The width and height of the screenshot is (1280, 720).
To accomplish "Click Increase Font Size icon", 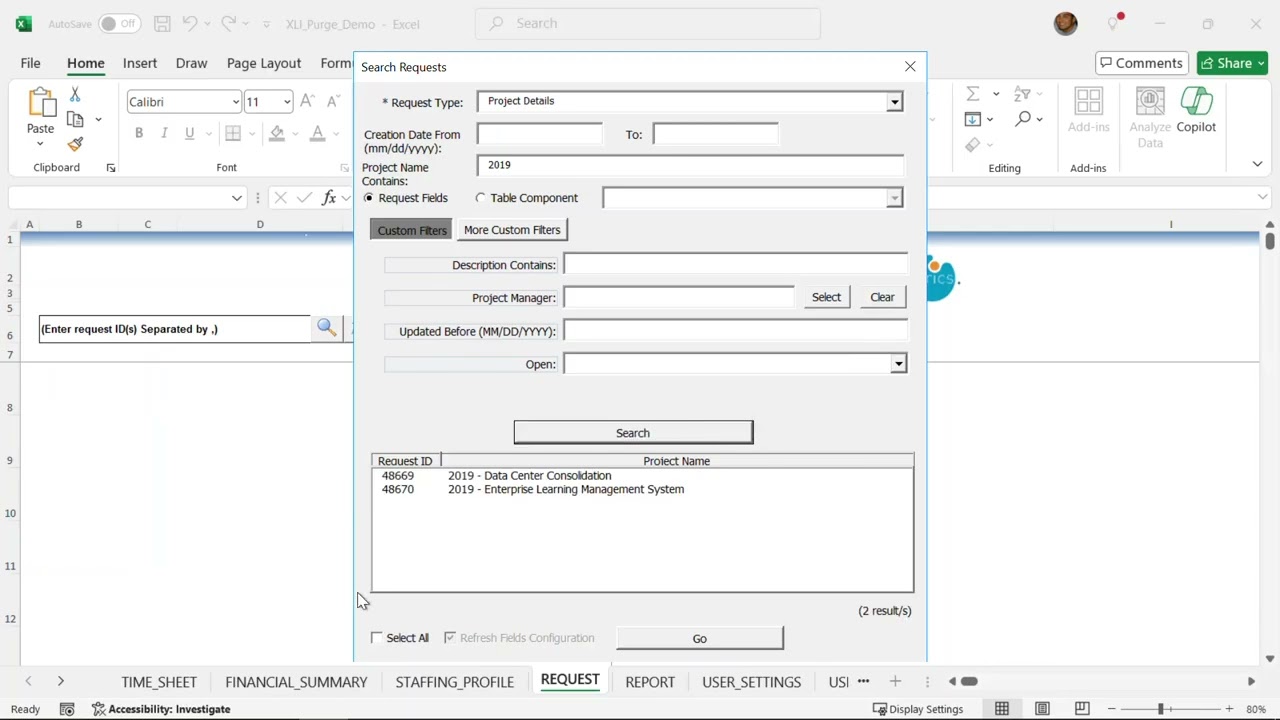I will click(308, 101).
